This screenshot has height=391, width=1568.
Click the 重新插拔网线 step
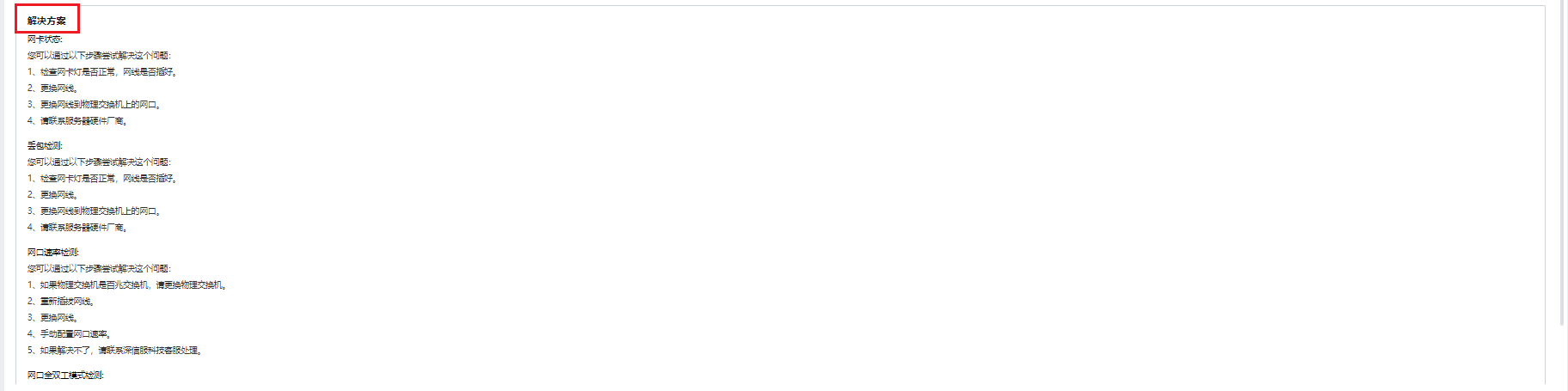(61, 302)
